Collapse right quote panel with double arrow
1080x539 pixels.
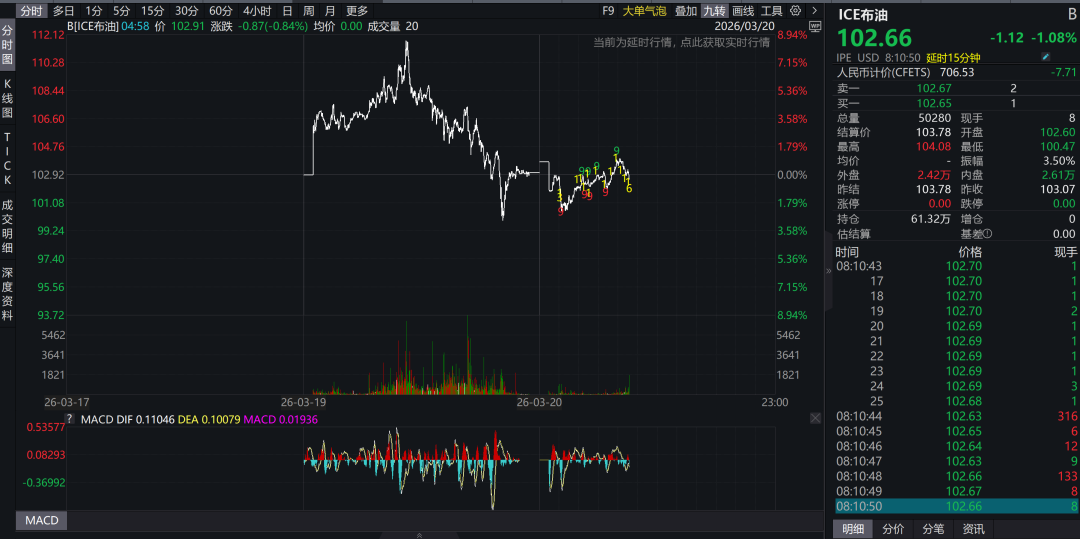pos(827,270)
